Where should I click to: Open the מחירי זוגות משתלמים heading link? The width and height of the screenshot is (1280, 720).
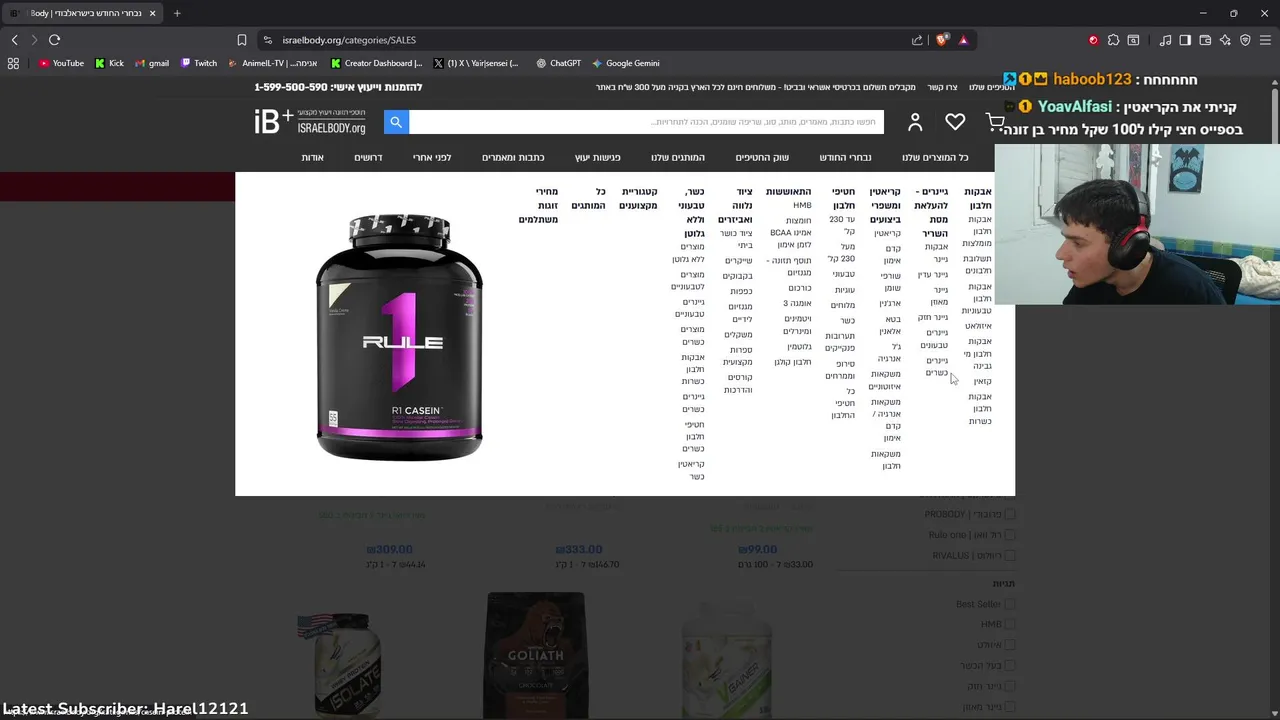point(538,205)
